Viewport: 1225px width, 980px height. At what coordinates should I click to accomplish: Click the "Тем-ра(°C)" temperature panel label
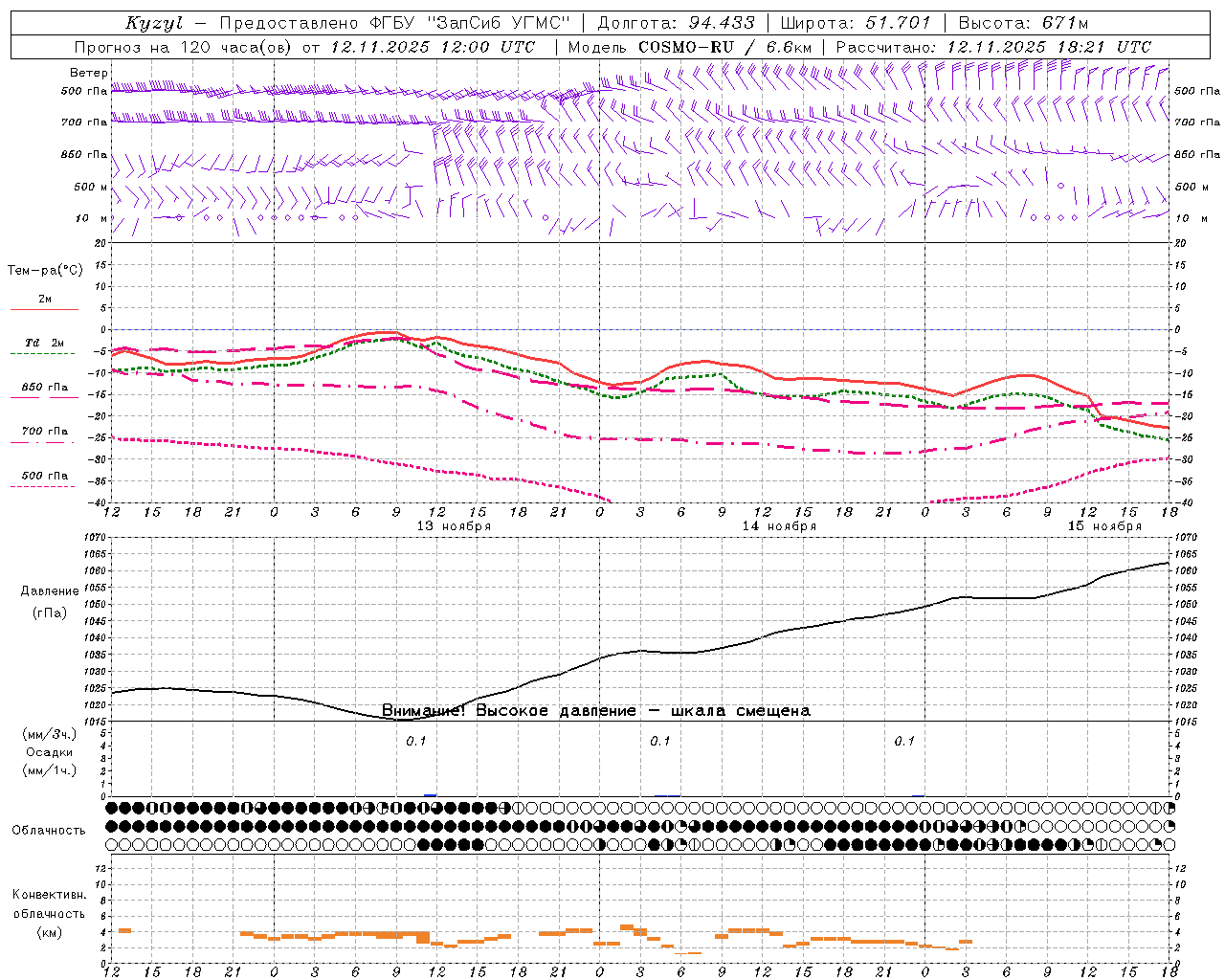click(x=45, y=271)
